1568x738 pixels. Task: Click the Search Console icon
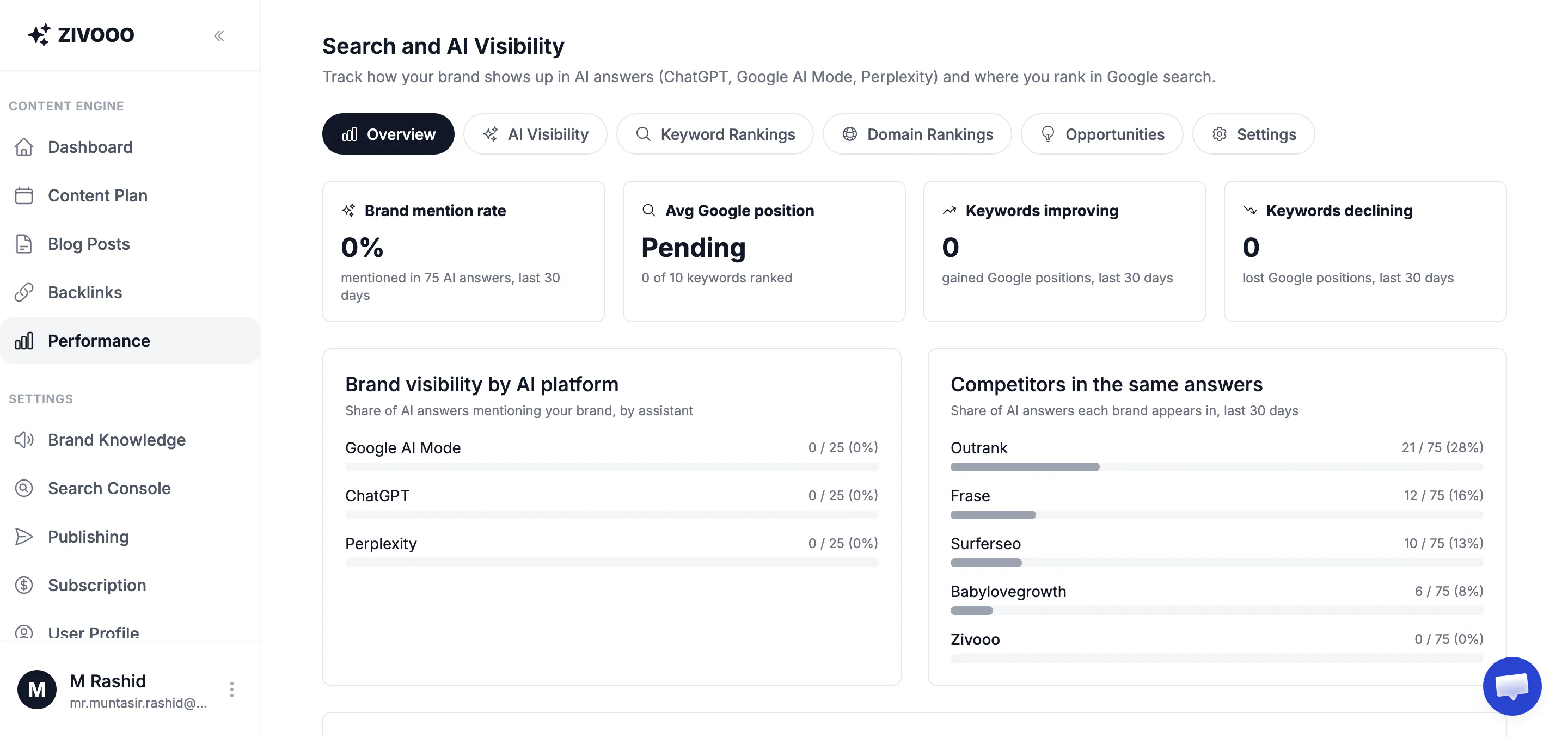24,489
